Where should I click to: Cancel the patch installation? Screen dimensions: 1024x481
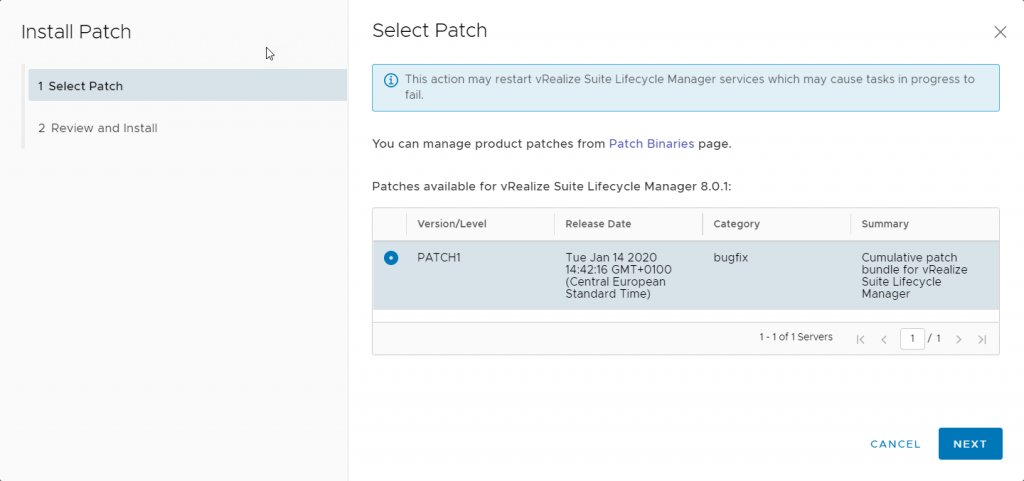click(x=895, y=444)
